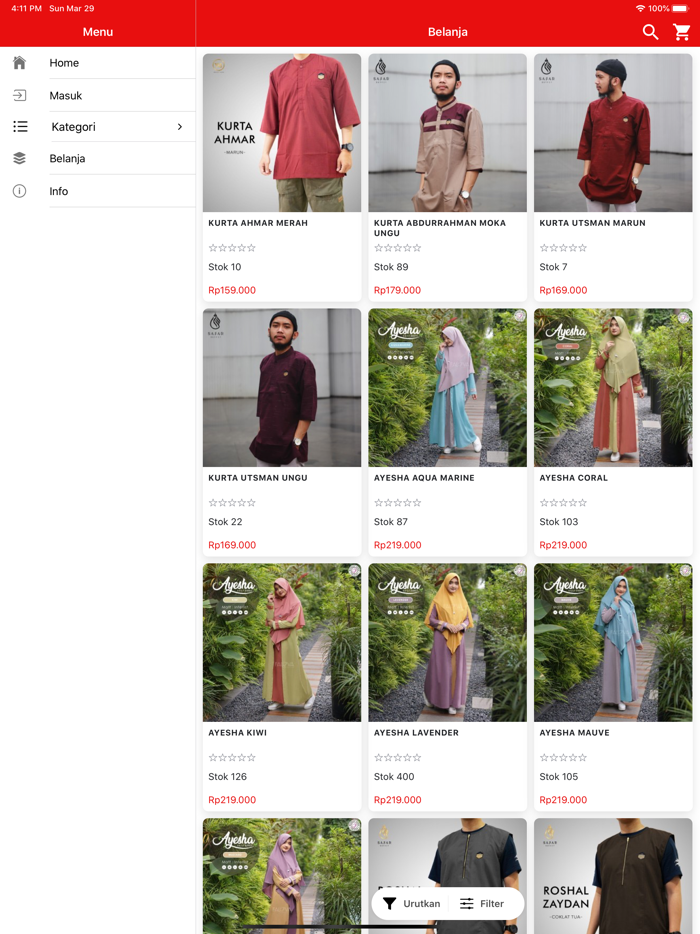Click the AYESHA KIWI title
The image size is (700, 934).
pos(237,733)
